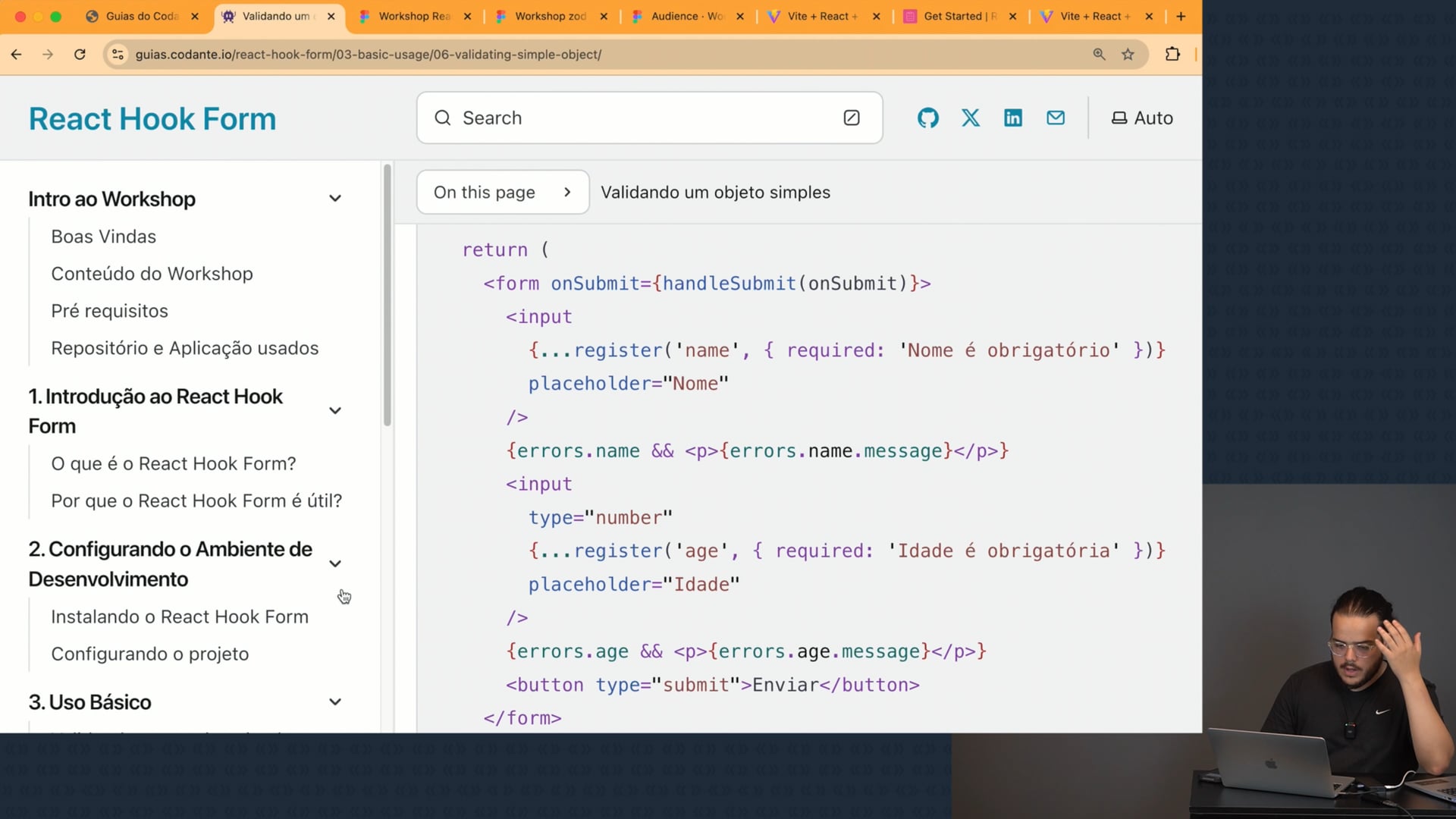Click the React Hook Form site title
The height and width of the screenshot is (819, 1456).
[x=152, y=119]
